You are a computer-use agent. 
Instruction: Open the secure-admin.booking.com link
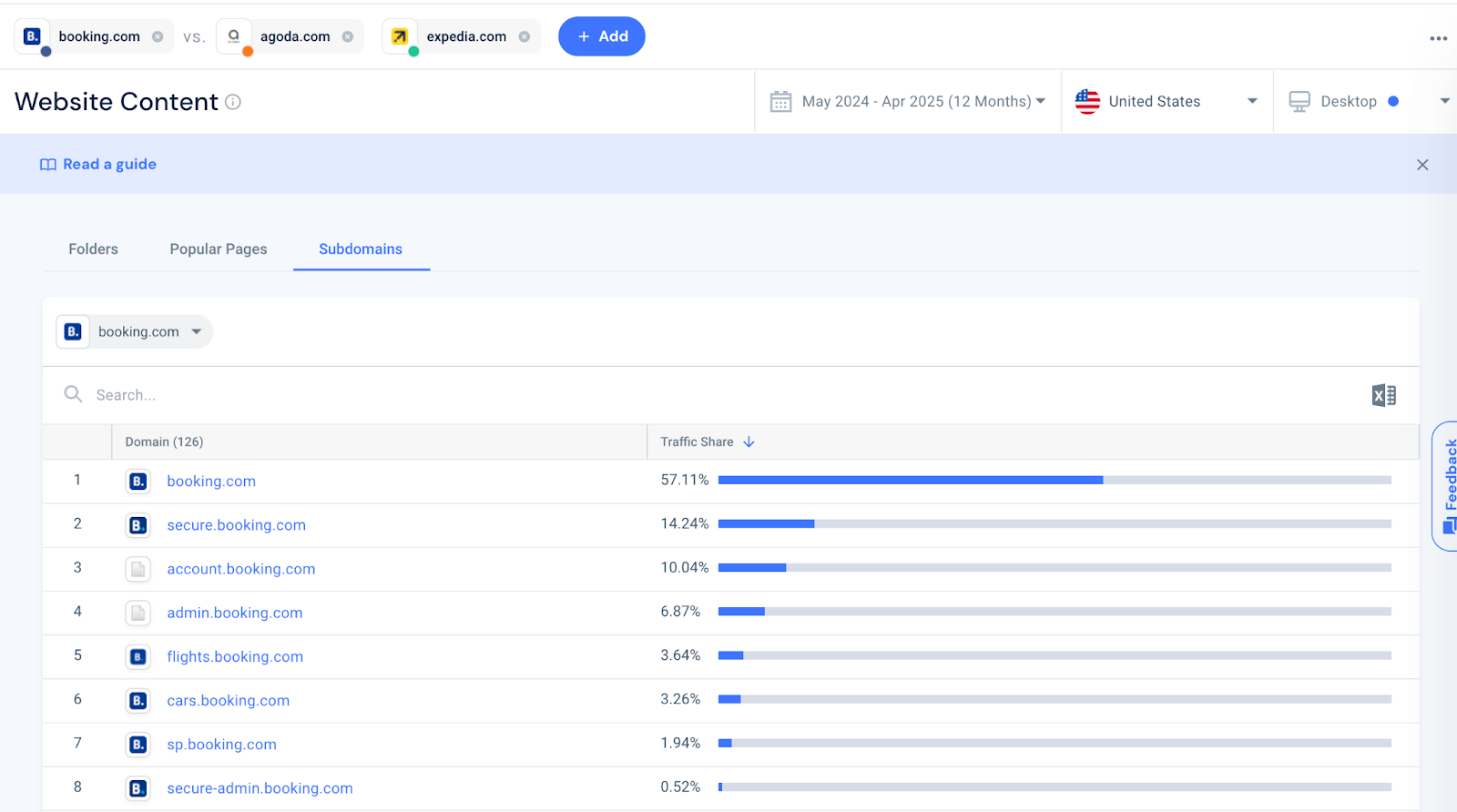point(260,788)
